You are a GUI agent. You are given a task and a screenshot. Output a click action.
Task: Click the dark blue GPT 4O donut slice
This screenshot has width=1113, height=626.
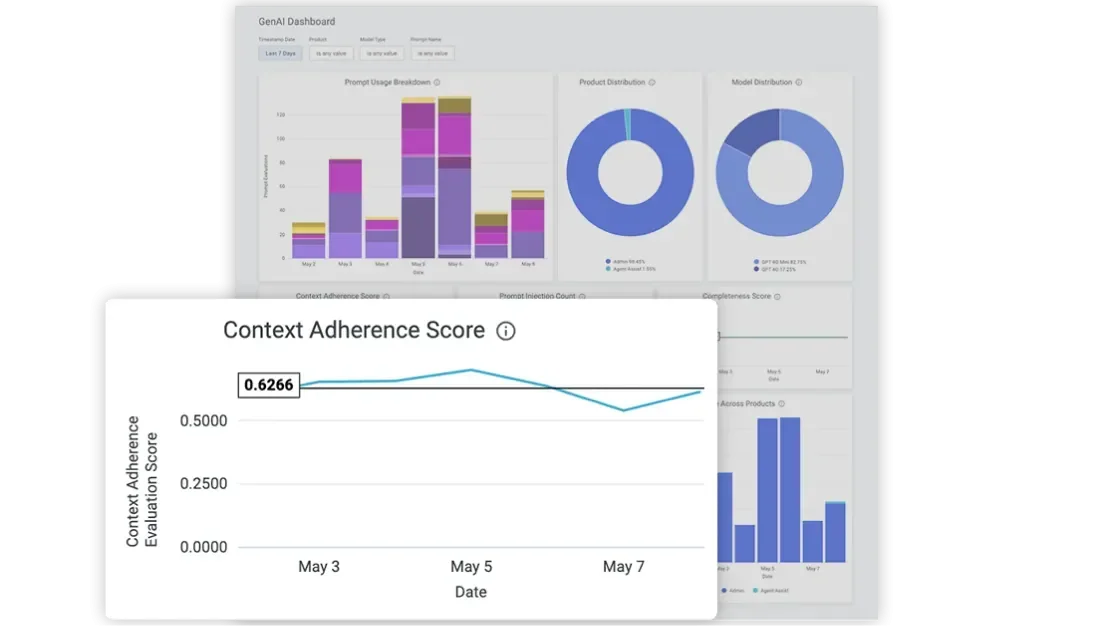pos(746,132)
